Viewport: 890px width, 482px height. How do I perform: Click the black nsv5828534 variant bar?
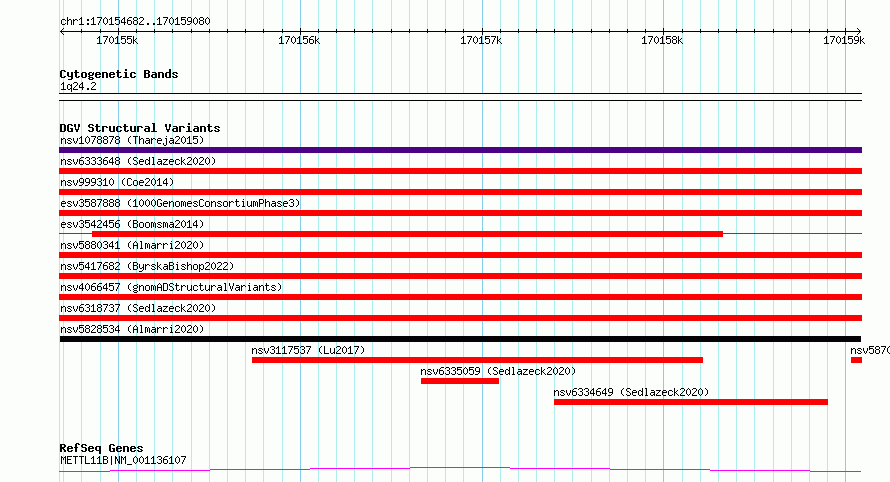(460, 339)
